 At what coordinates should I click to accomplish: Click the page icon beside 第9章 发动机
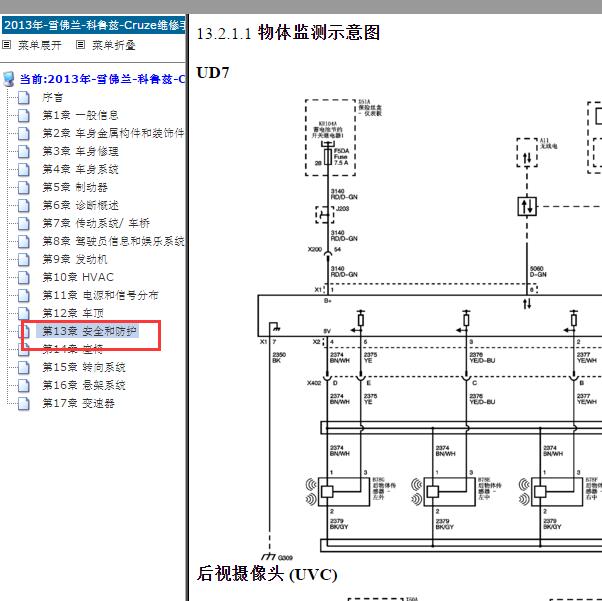pos(24,259)
